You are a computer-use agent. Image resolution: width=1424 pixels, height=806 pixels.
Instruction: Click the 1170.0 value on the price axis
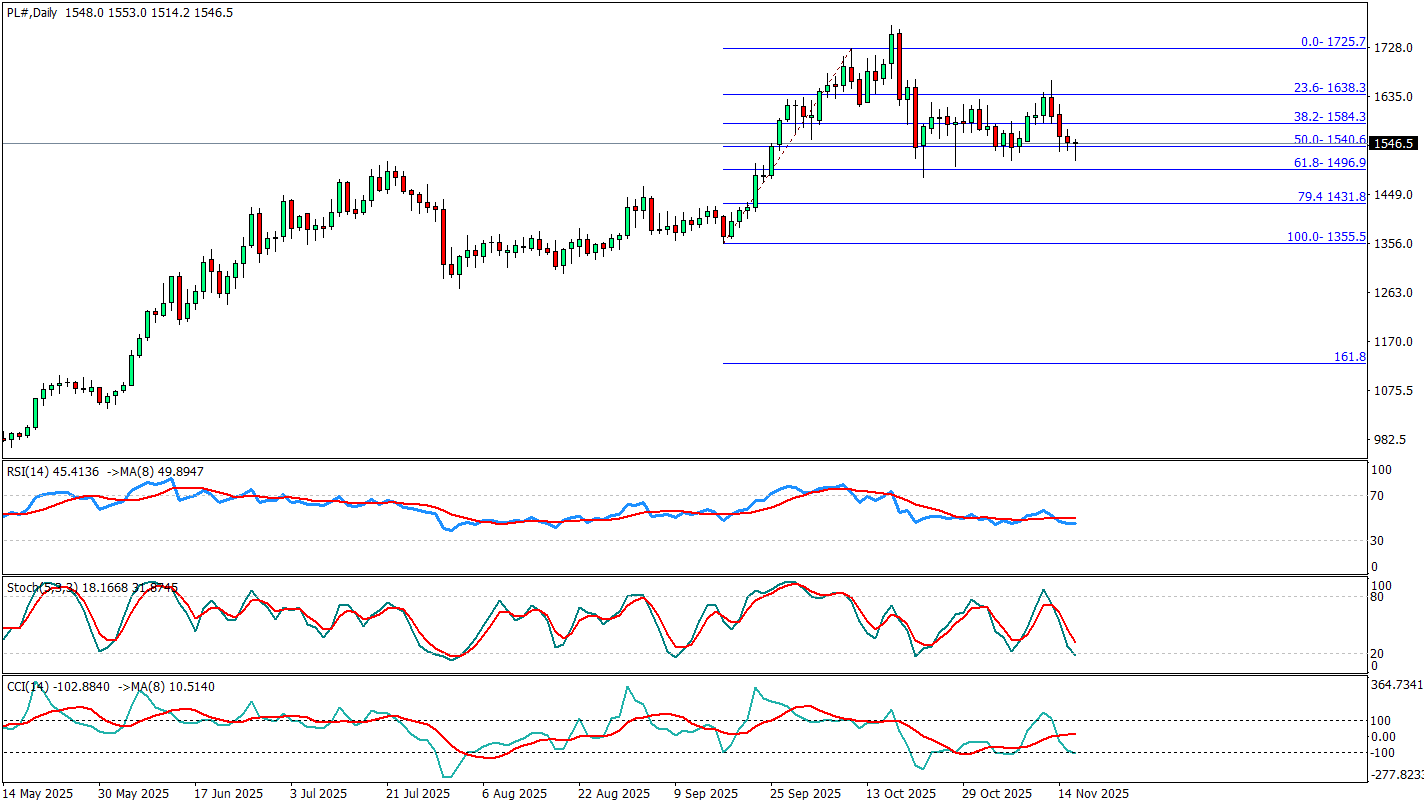(x=1393, y=342)
